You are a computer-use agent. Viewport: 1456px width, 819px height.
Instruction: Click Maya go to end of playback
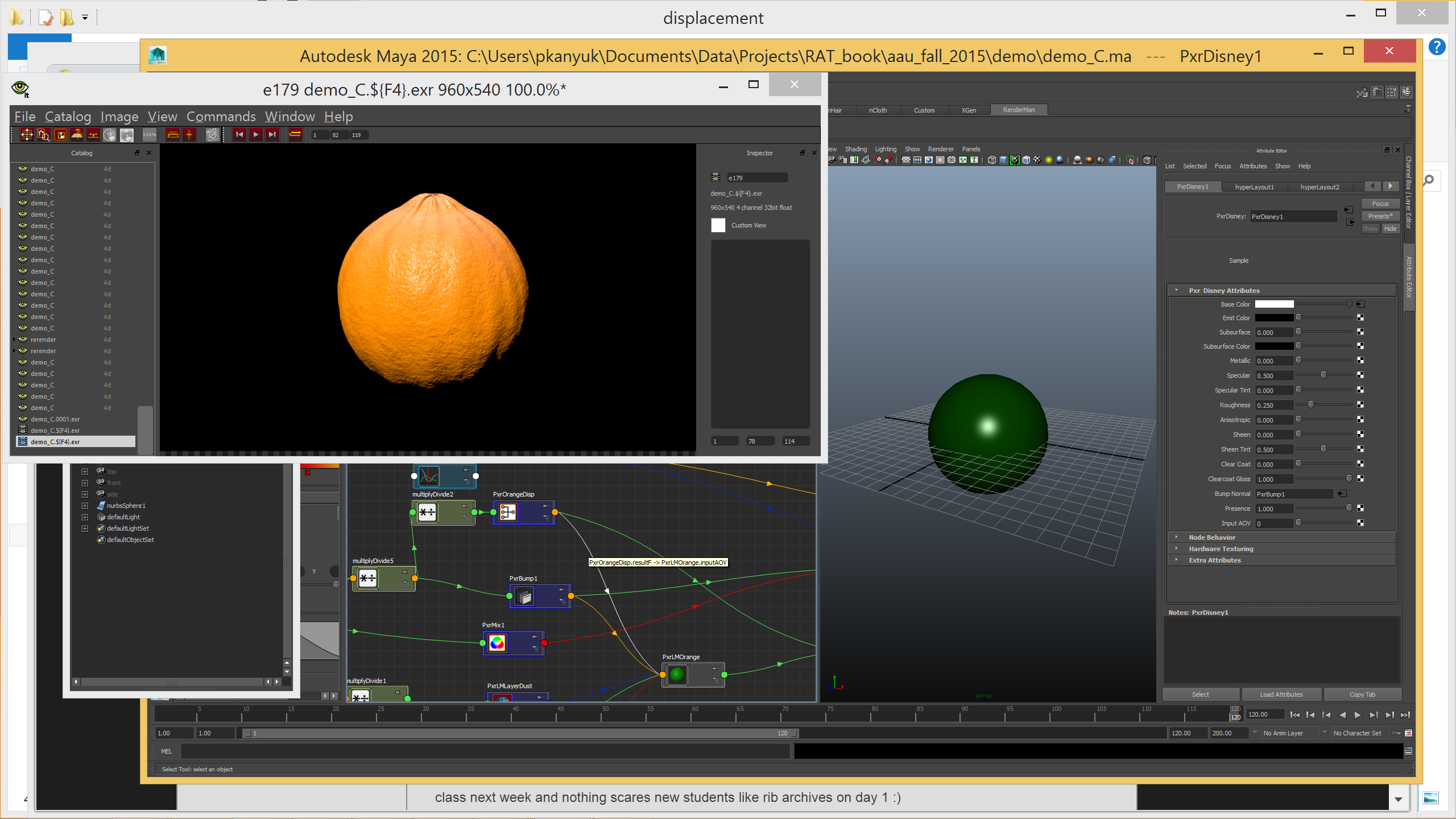[1405, 715]
